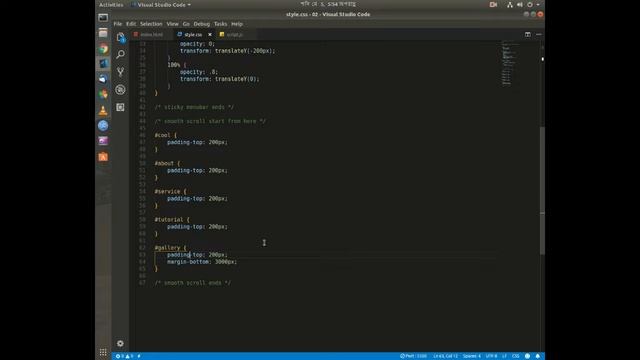Image resolution: width=640 pixels, height=360 pixels.
Task: Open the File menu
Action: 118,24
